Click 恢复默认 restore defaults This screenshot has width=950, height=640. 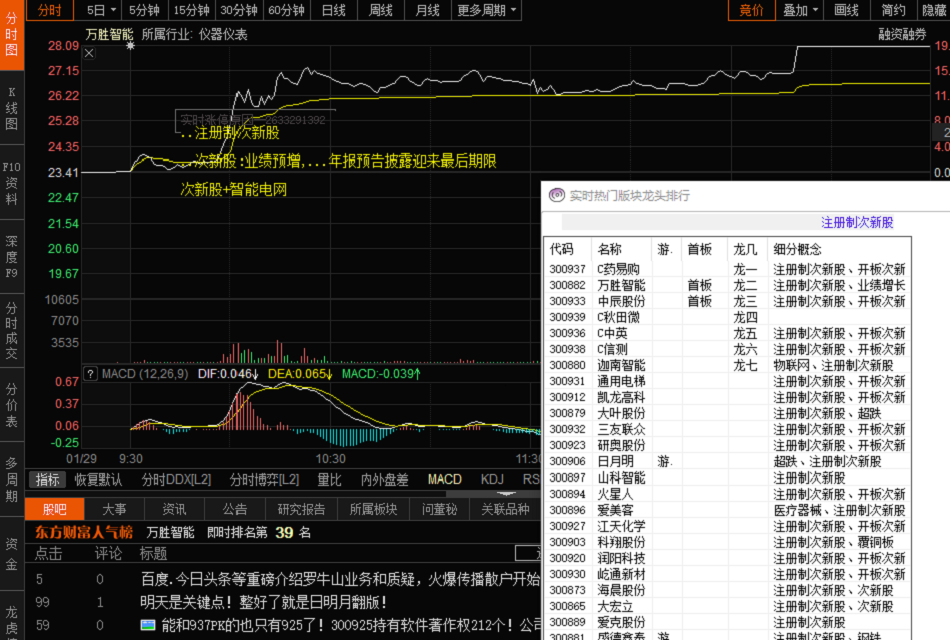[x=98, y=480]
